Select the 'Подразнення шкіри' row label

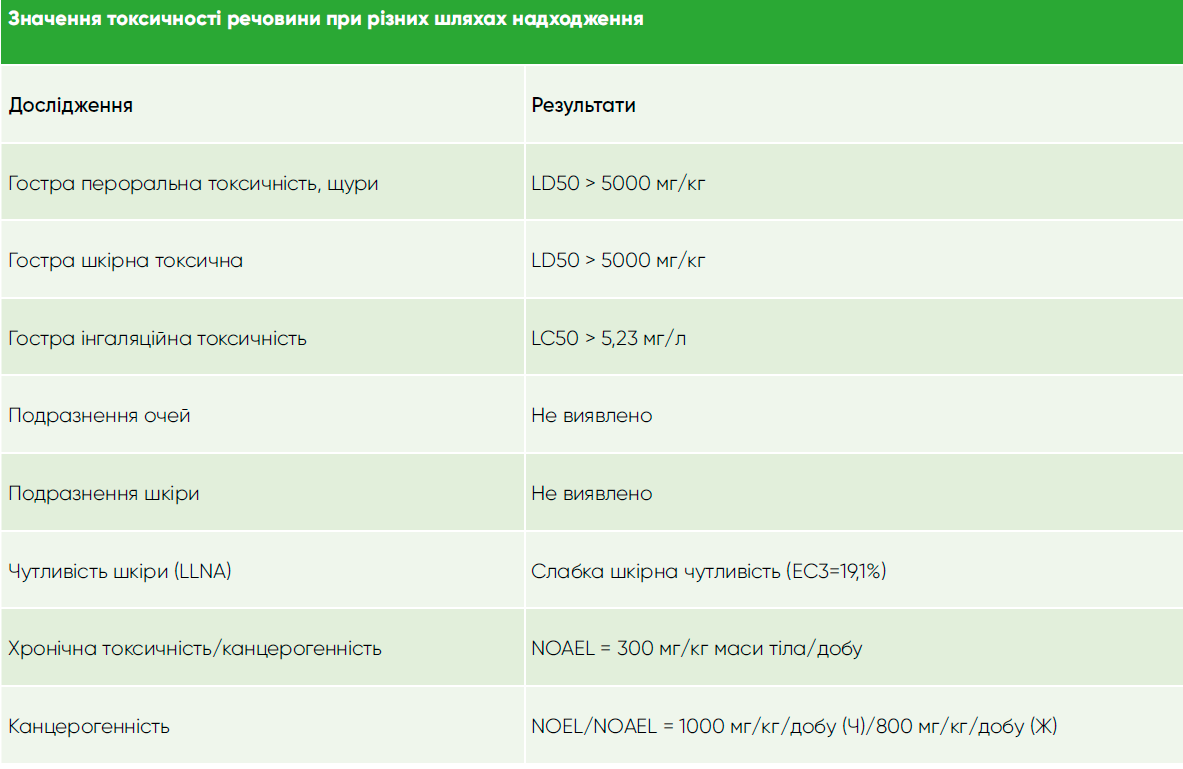tap(103, 494)
